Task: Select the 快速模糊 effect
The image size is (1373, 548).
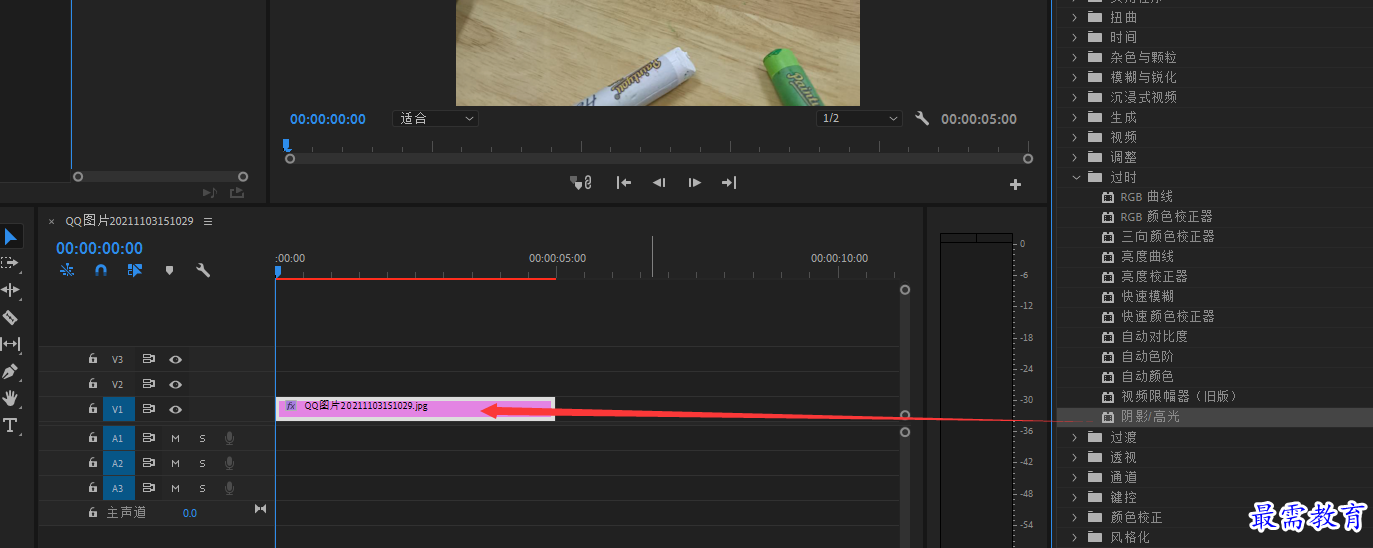Action: [x=1147, y=297]
